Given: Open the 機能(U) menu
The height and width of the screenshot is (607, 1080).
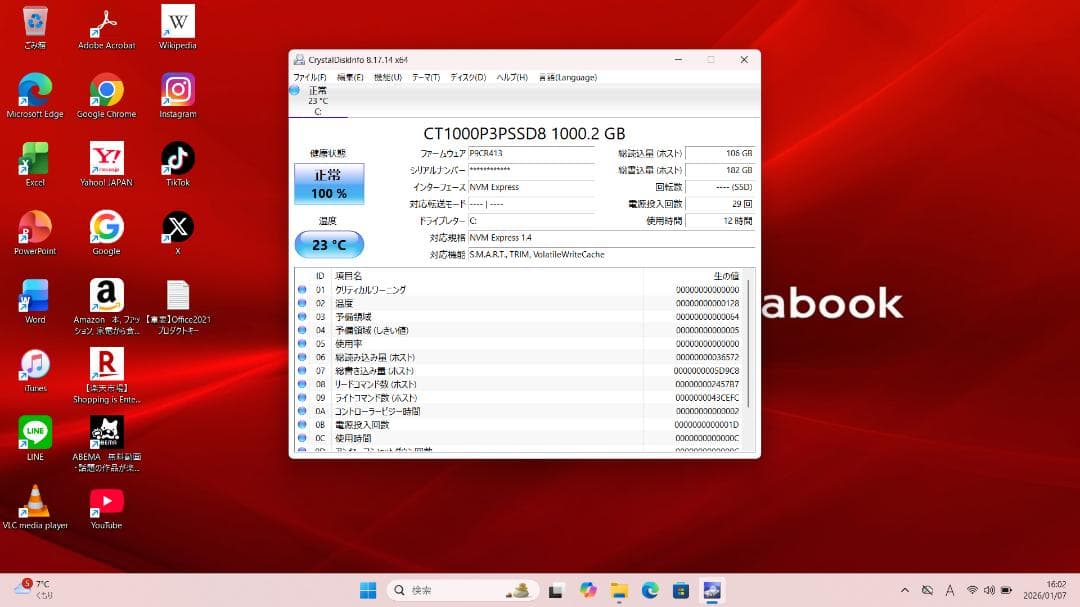Looking at the screenshot, I should point(383,77).
